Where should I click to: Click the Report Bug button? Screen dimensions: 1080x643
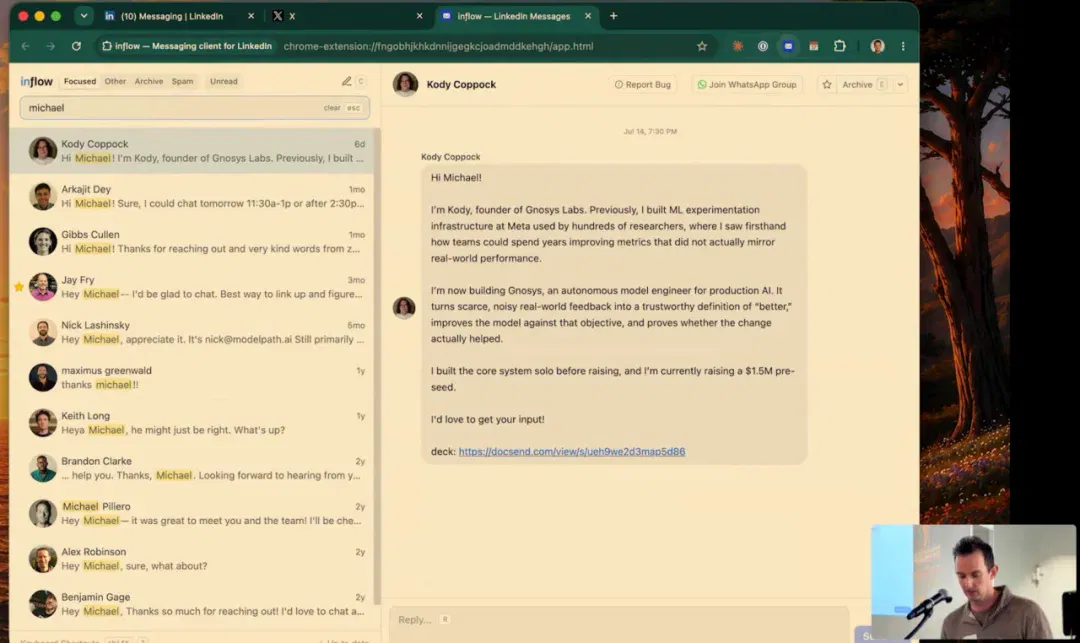click(643, 85)
